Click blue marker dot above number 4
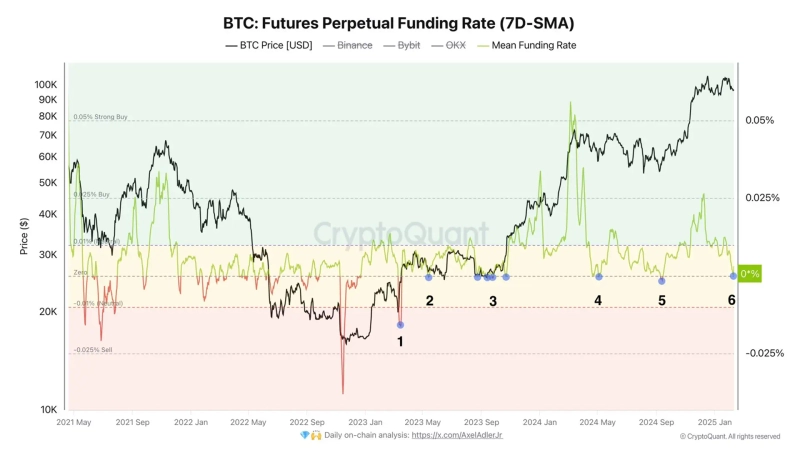This screenshot has height=450, width=800. pyautogui.click(x=599, y=276)
